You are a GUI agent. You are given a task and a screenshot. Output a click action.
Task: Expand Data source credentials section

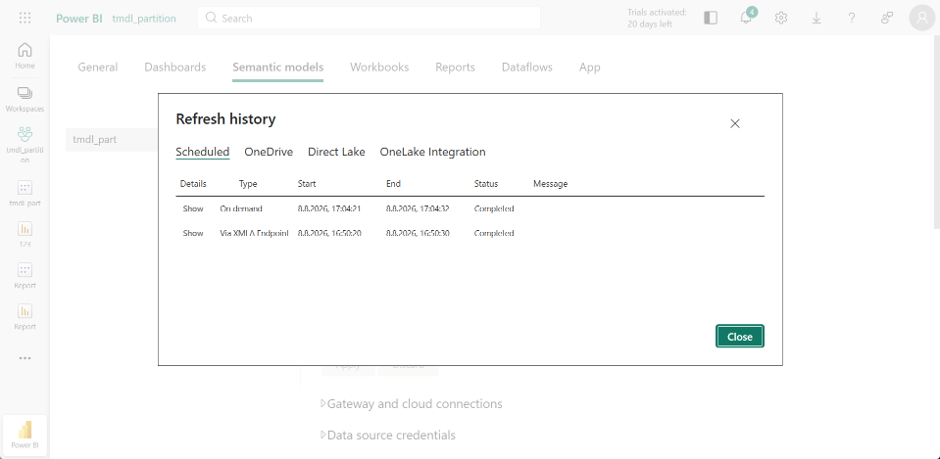click(x=388, y=435)
